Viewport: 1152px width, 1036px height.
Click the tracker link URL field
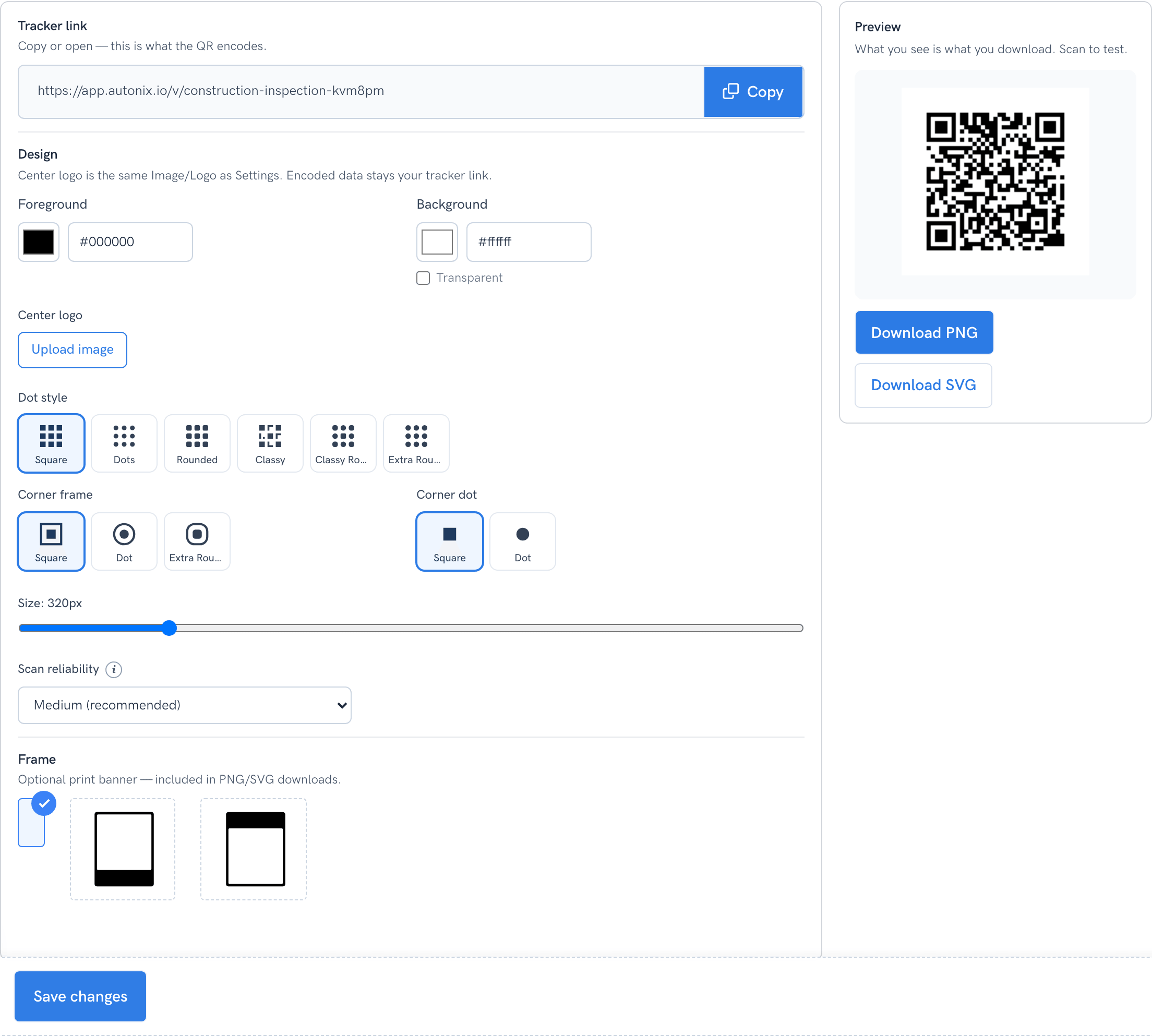(362, 92)
